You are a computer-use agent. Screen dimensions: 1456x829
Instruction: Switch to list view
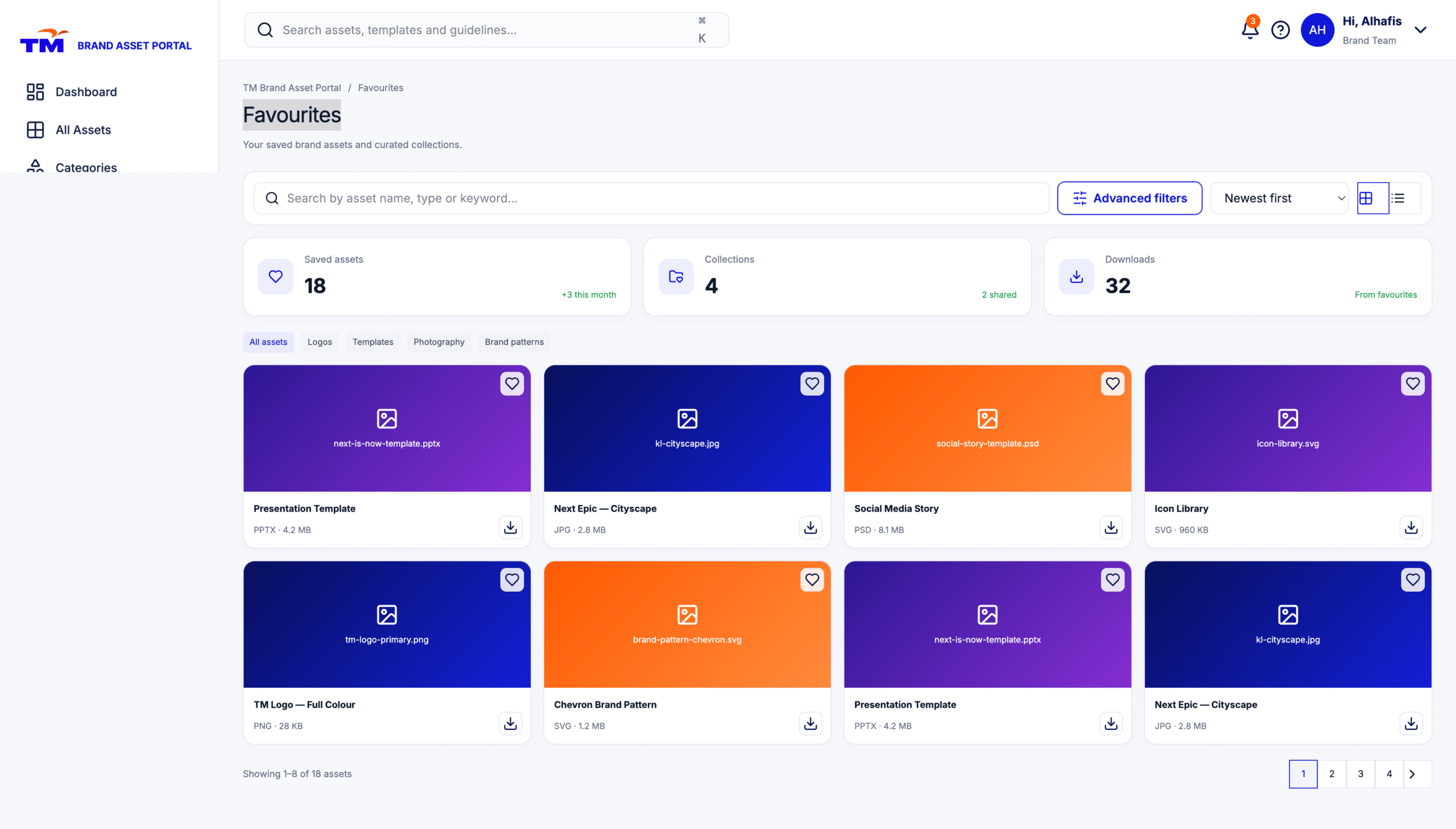point(1404,198)
